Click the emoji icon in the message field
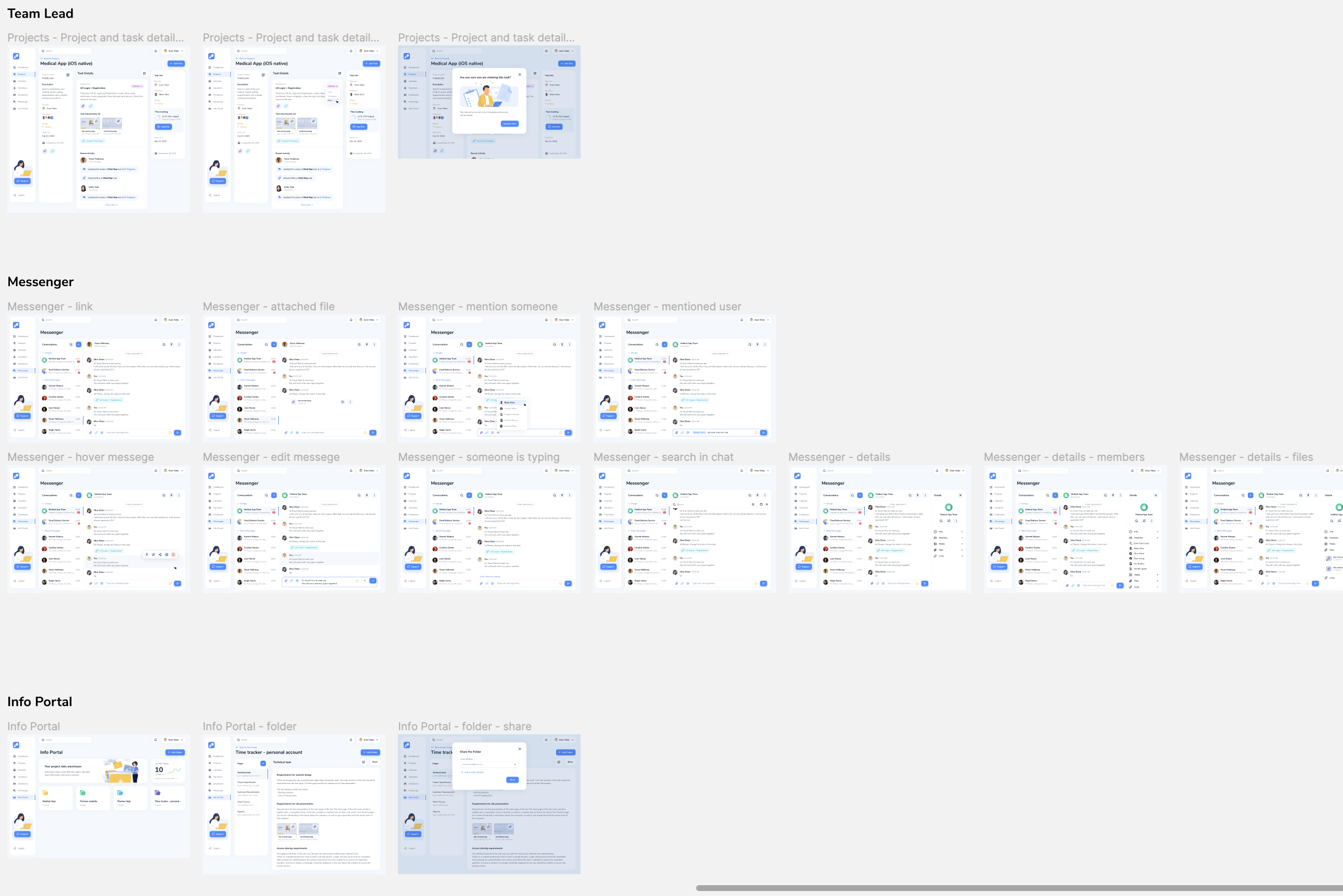The image size is (1343, 896). click(170, 433)
